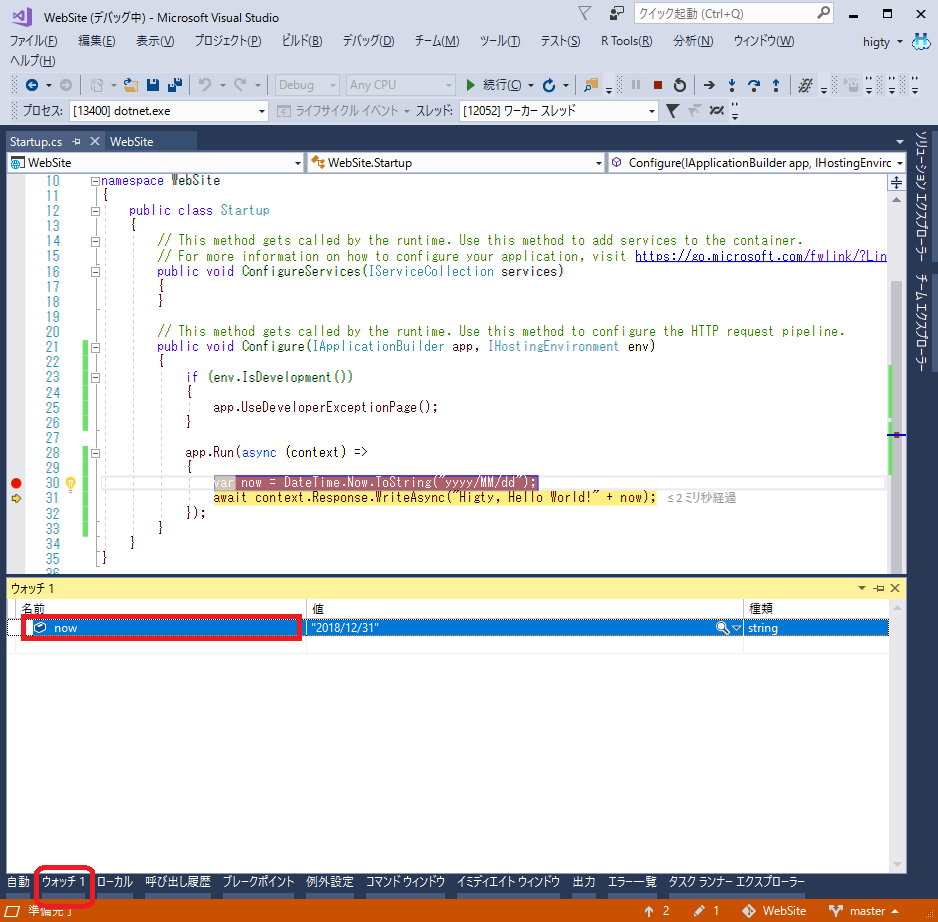Click the pencil pending-changes icon in status bar
Image resolution: width=938 pixels, height=922 pixels.
[x=699, y=911]
